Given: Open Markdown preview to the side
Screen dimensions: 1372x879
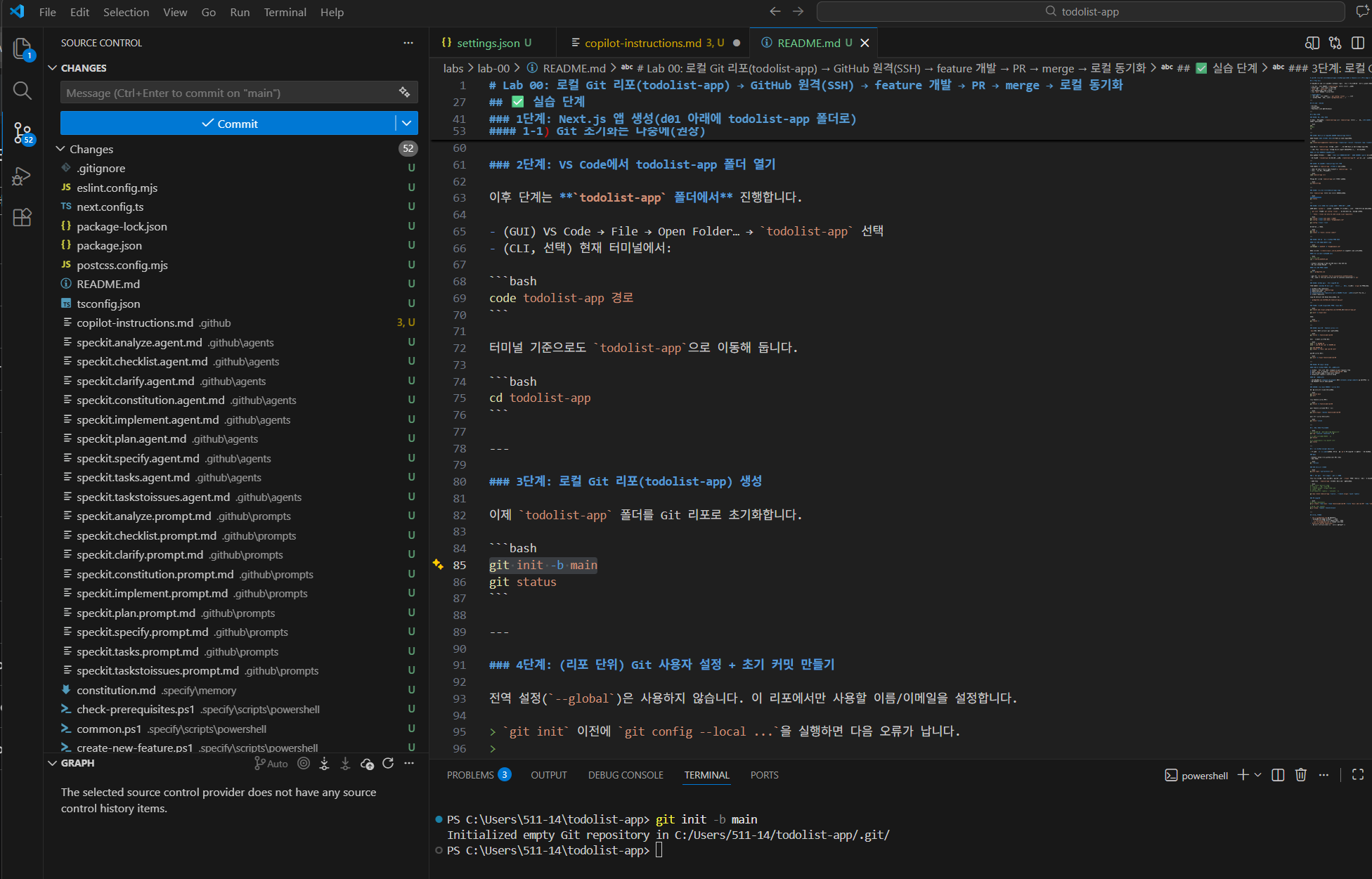Looking at the screenshot, I should tap(1312, 43).
